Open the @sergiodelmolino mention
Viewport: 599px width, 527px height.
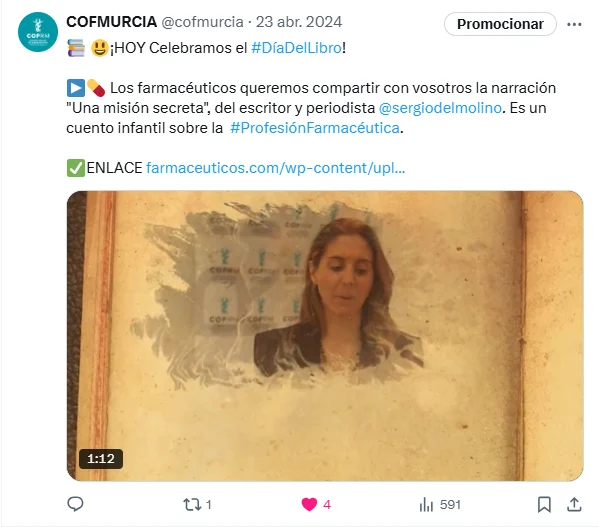tap(440, 108)
